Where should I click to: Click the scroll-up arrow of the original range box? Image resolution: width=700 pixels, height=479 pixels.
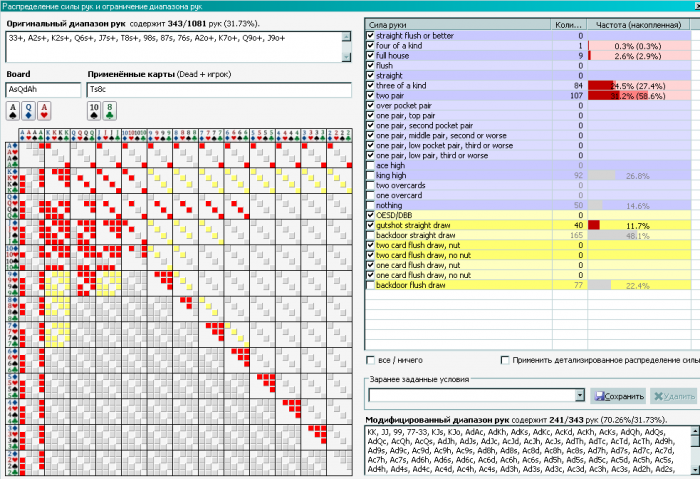[346, 37]
